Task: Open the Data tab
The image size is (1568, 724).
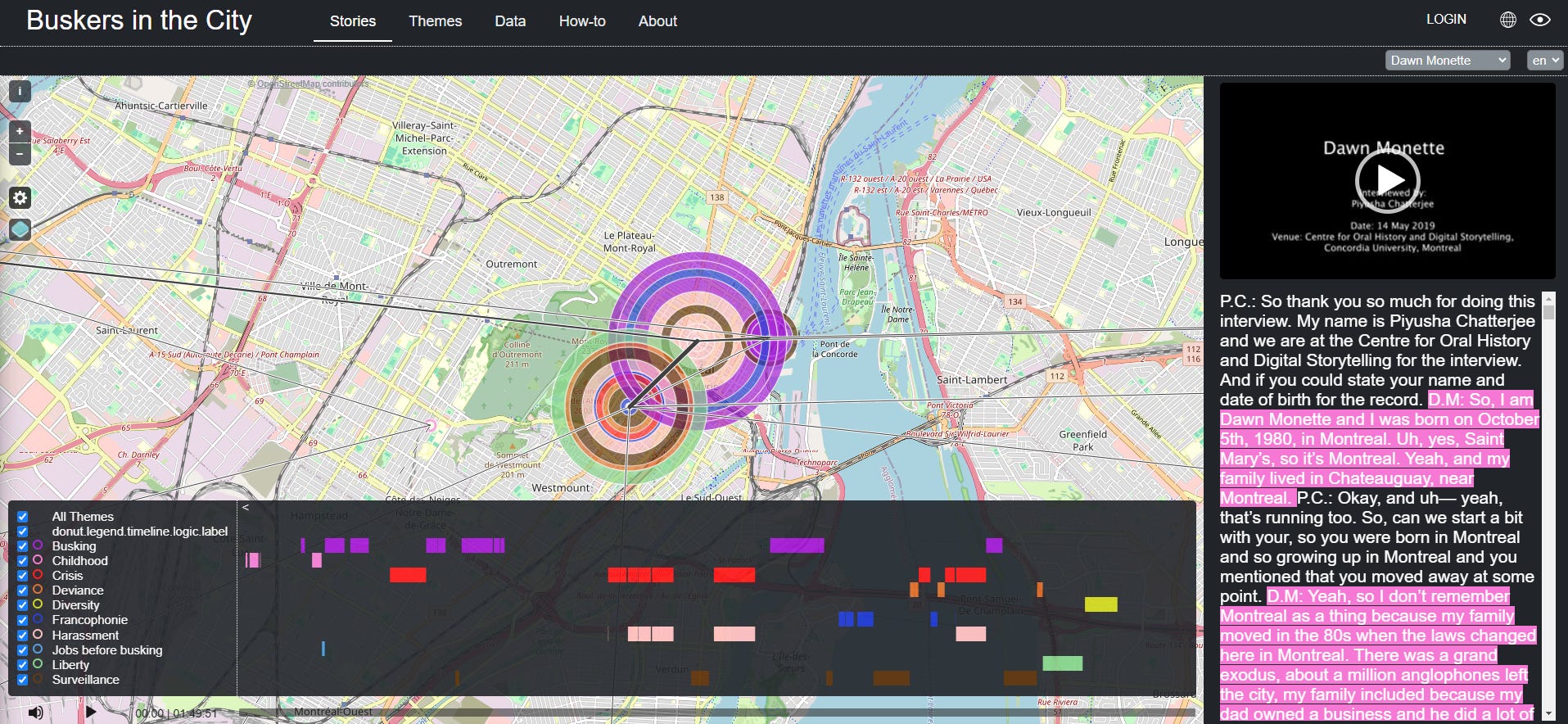Action: (x=510, y=21)
